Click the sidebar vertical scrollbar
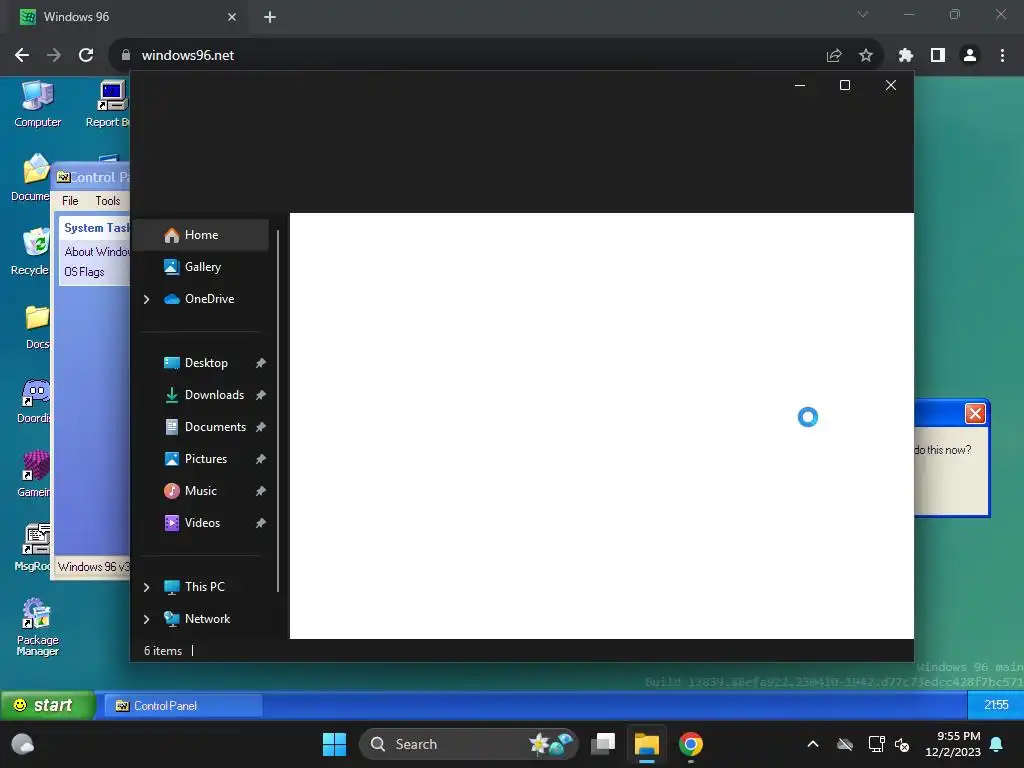 click(278, 410)
